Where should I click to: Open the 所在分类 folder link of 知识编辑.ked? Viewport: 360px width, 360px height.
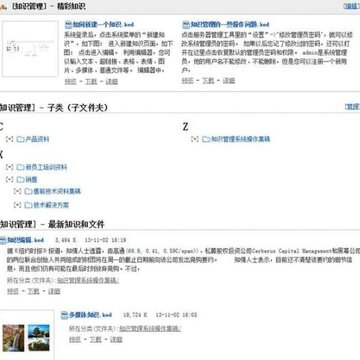point(88,280)
